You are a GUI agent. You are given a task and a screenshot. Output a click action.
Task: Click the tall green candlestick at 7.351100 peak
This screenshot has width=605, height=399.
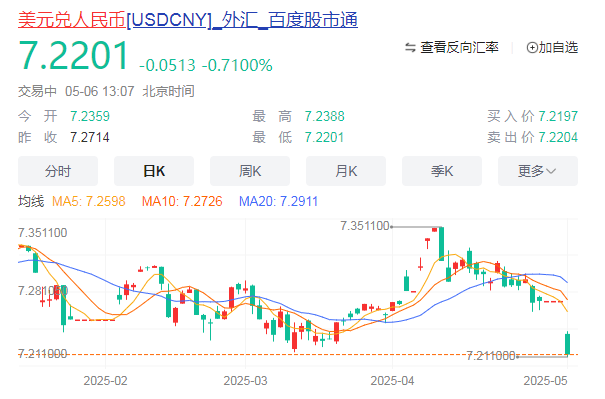tap(441, 244)
